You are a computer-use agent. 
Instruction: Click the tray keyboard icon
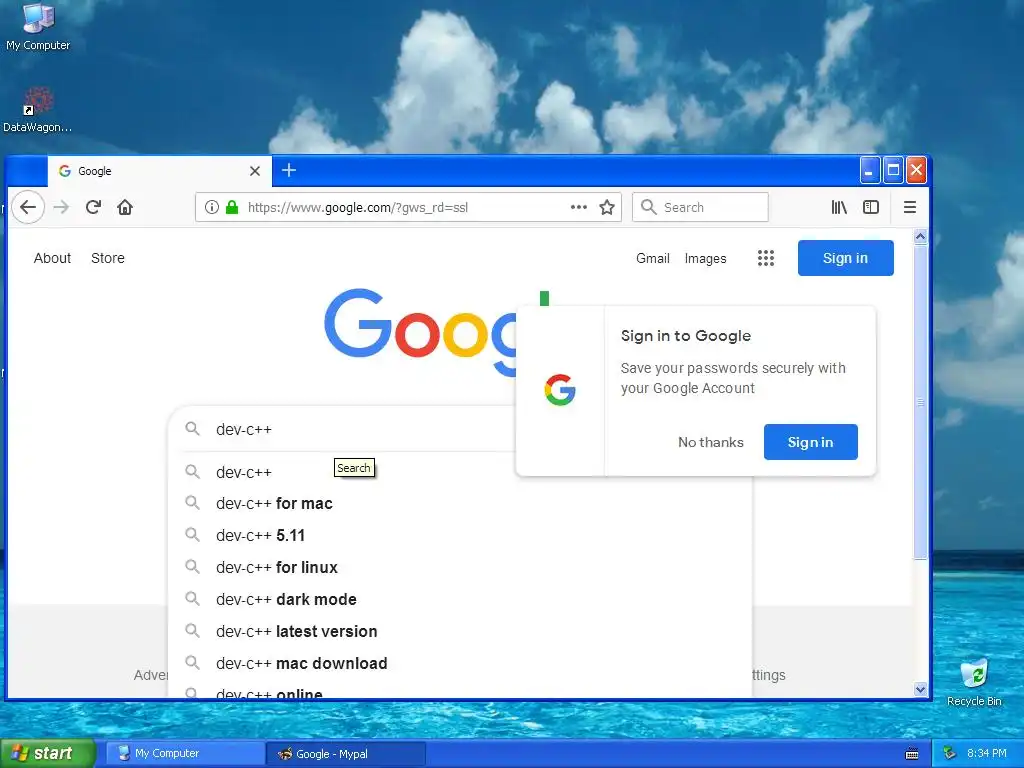(x=912, y=754)
